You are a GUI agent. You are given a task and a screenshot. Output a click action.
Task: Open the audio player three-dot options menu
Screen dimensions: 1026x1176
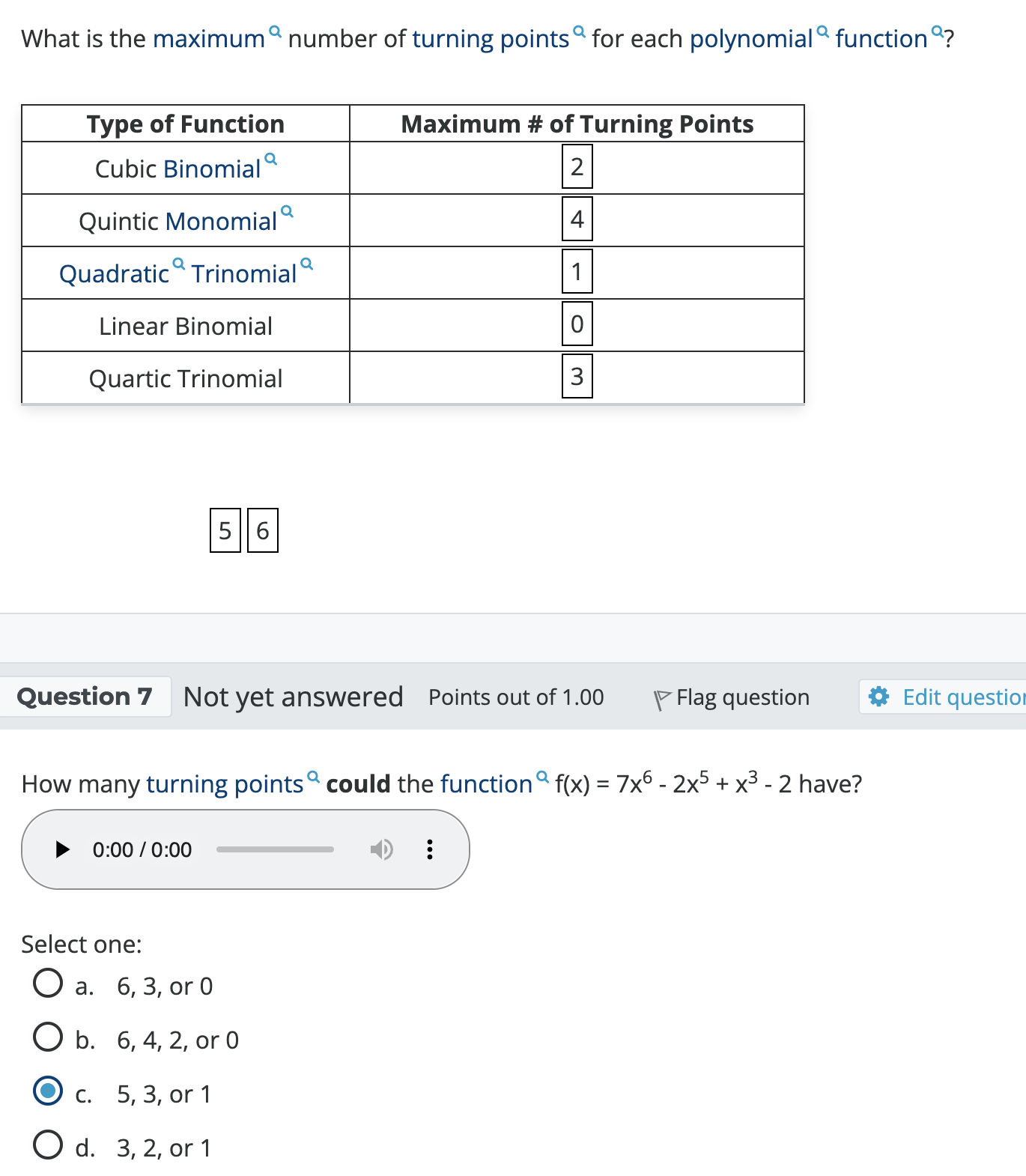429,849
